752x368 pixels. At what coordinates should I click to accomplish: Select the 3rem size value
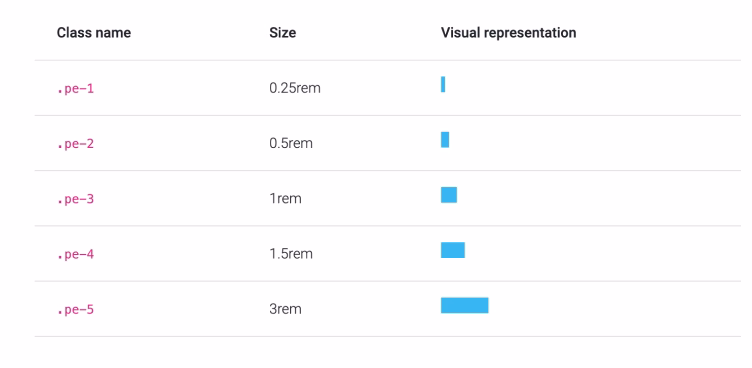point(285,309)
